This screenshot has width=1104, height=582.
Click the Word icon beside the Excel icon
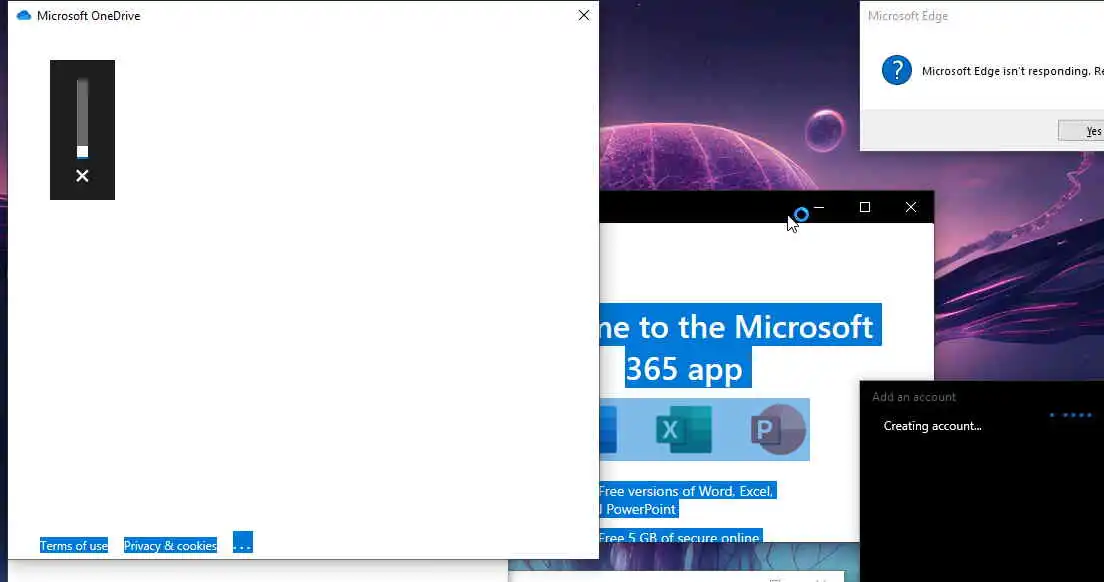point(608,430)
